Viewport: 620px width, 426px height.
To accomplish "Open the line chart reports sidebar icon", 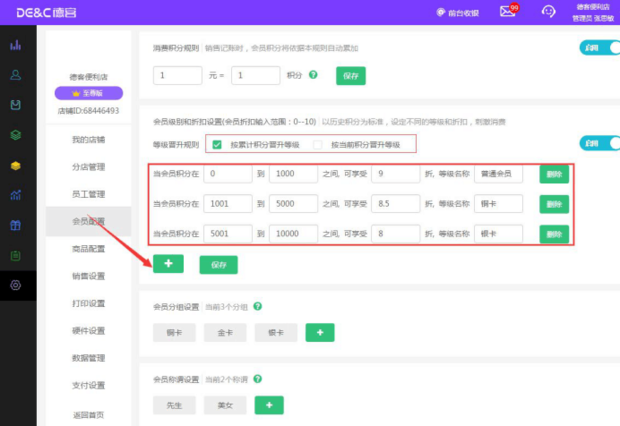I will click(x=15, y=195).
